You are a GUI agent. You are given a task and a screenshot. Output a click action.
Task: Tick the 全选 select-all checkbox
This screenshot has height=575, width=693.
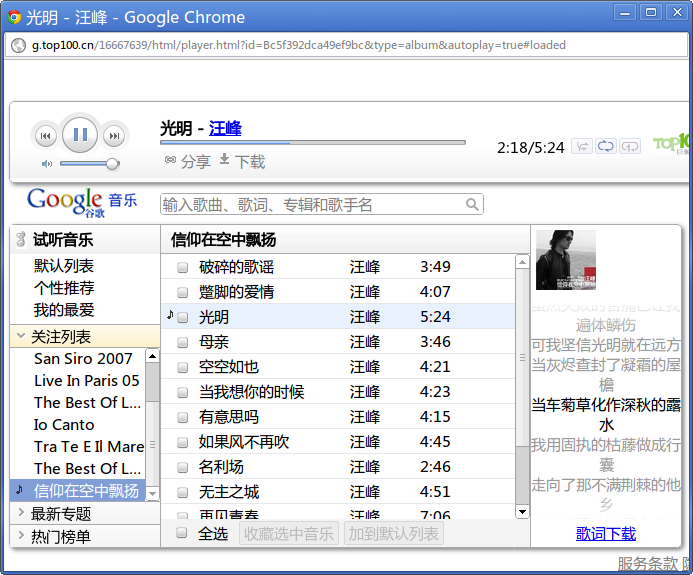point(182,533)
